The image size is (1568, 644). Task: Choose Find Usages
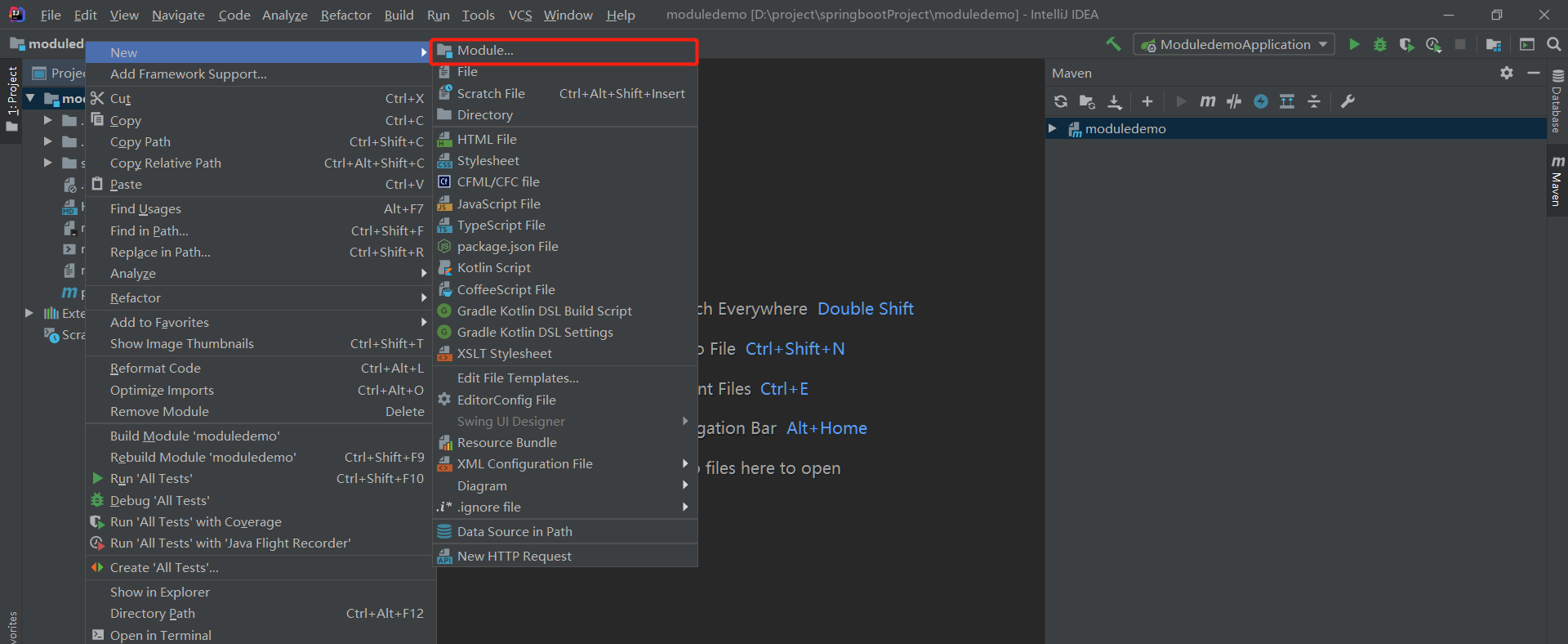coord(261,208)
